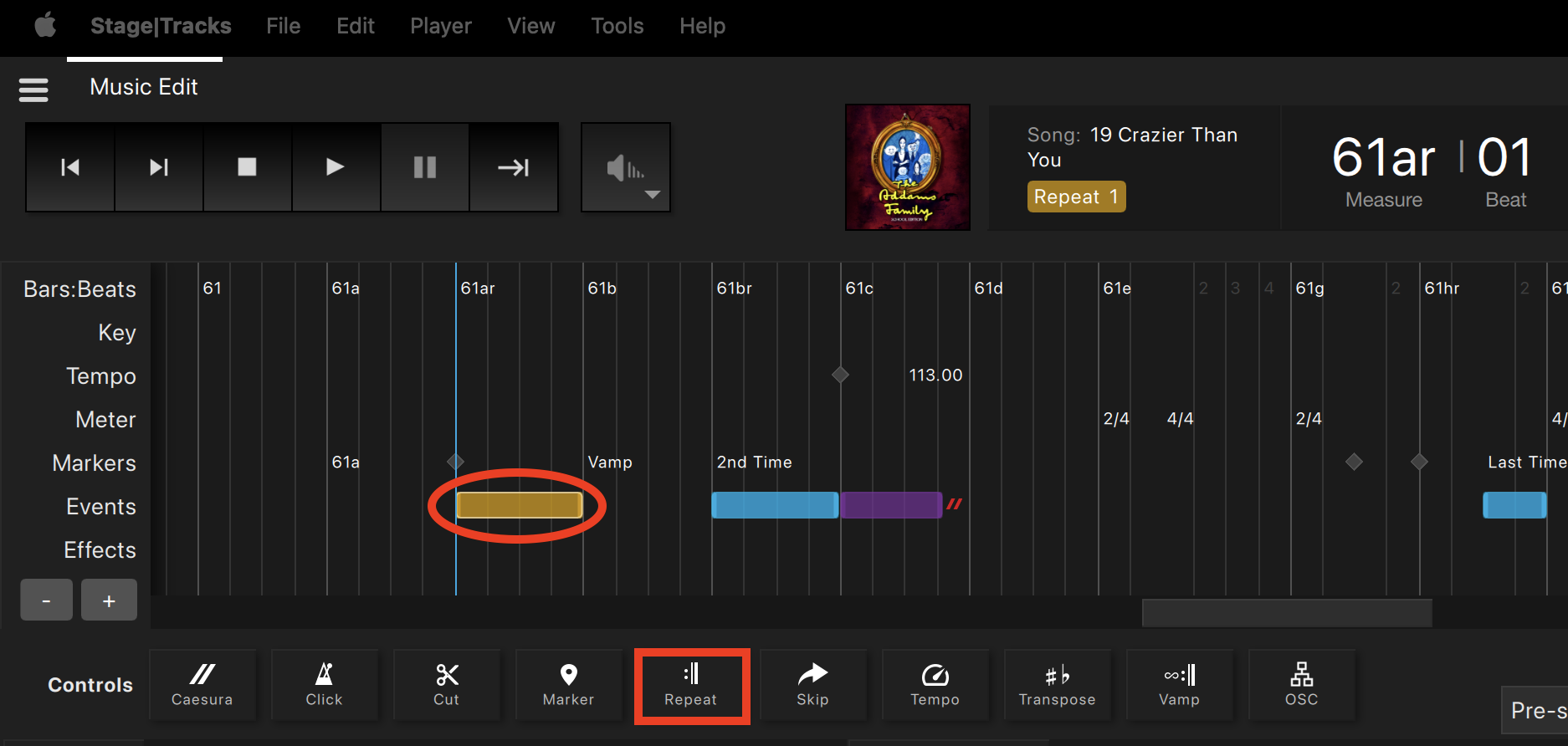Open the Edit menu
The width and height of the screenshot is (1568, 746).
click(355, 26)
